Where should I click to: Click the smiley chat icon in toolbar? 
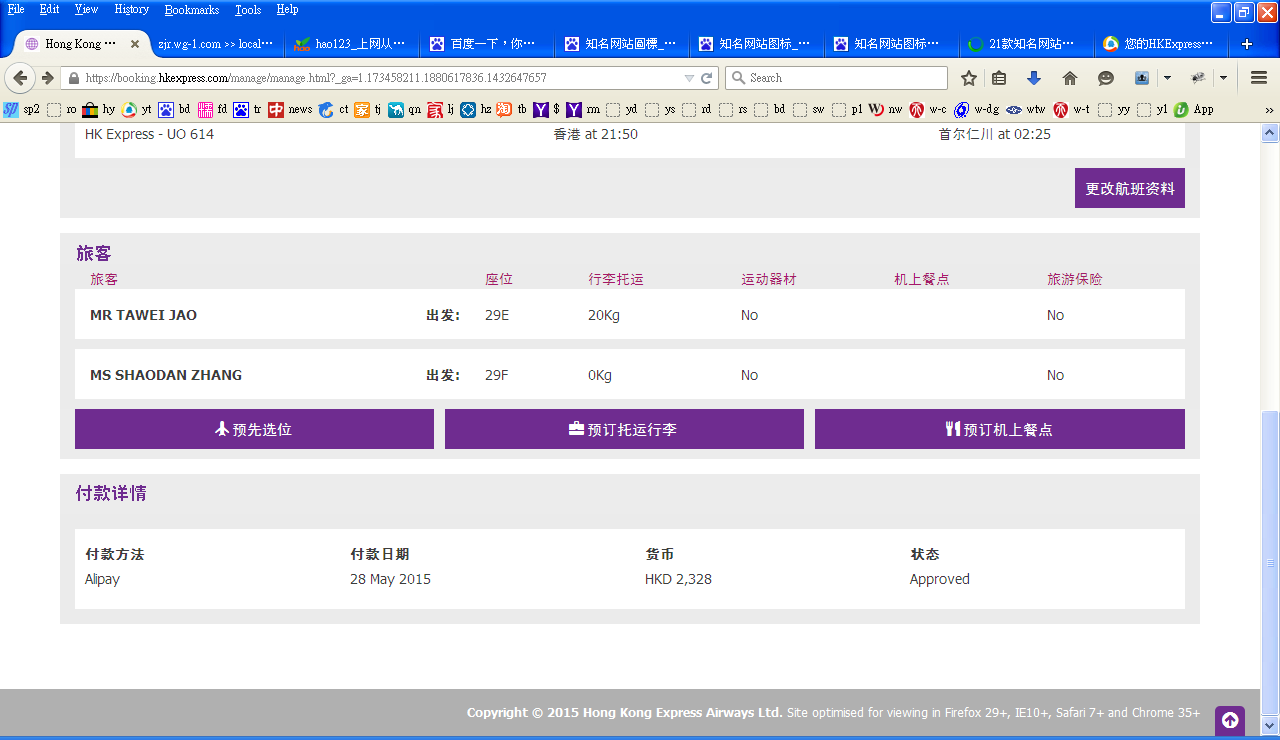(1106, 78)
